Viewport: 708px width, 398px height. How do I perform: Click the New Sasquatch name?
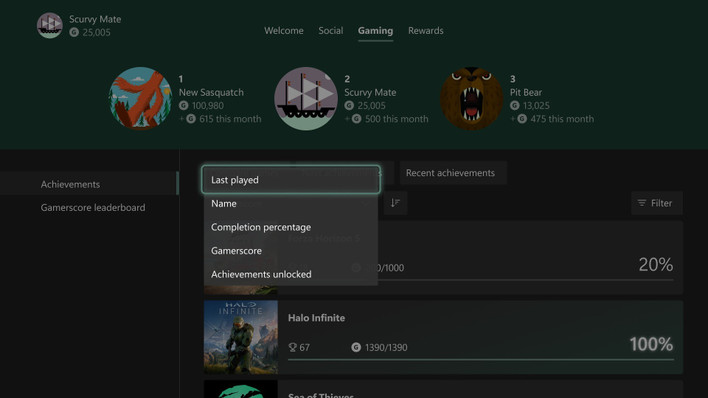click(211, 92)
